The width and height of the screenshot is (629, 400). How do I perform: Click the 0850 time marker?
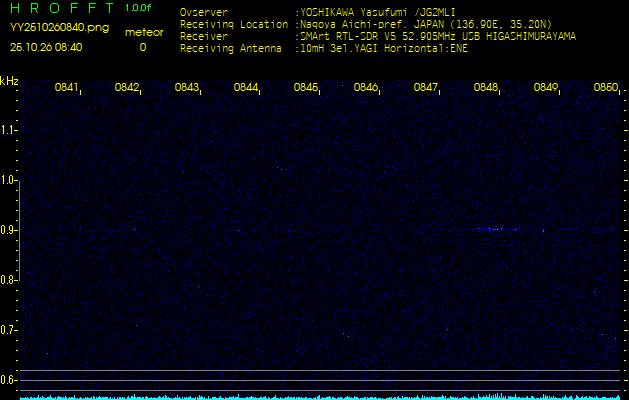pos(606,87)
